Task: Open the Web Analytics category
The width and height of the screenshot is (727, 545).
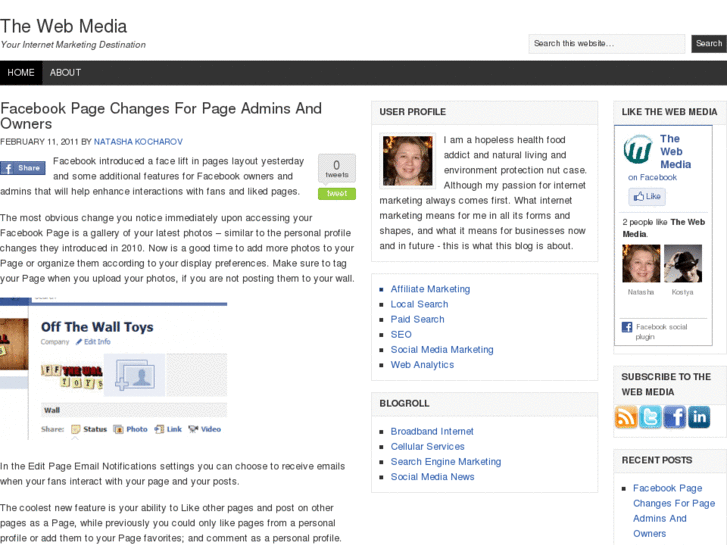Action: [x=422, y=365]
